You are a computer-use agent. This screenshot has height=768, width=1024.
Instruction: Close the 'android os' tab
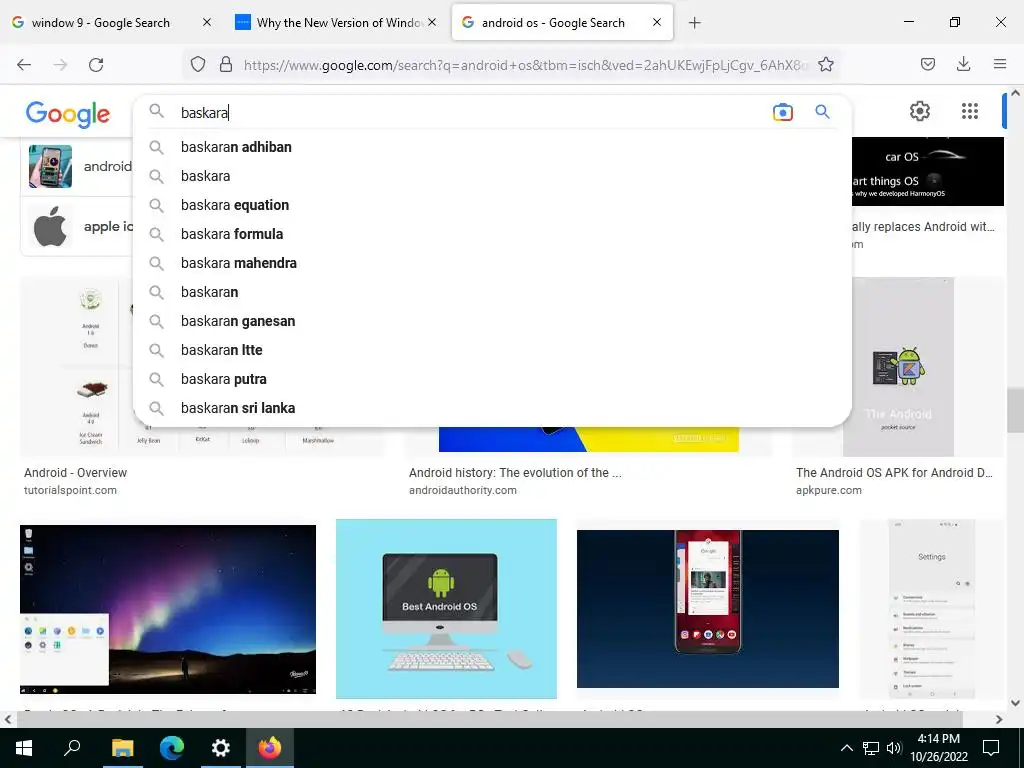pyautogui.click(x=657, y=22)
